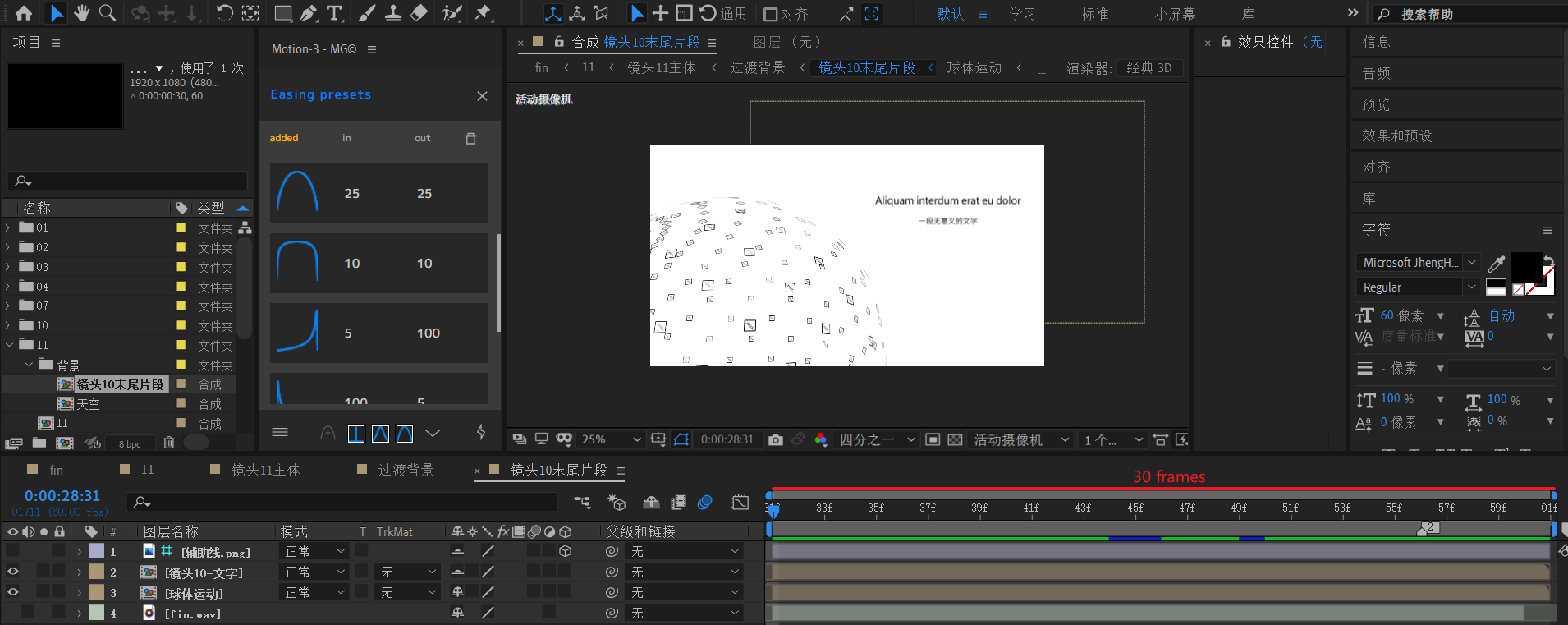Expand layer 2 镜头10-文字 properties

(x=80, y=572)
